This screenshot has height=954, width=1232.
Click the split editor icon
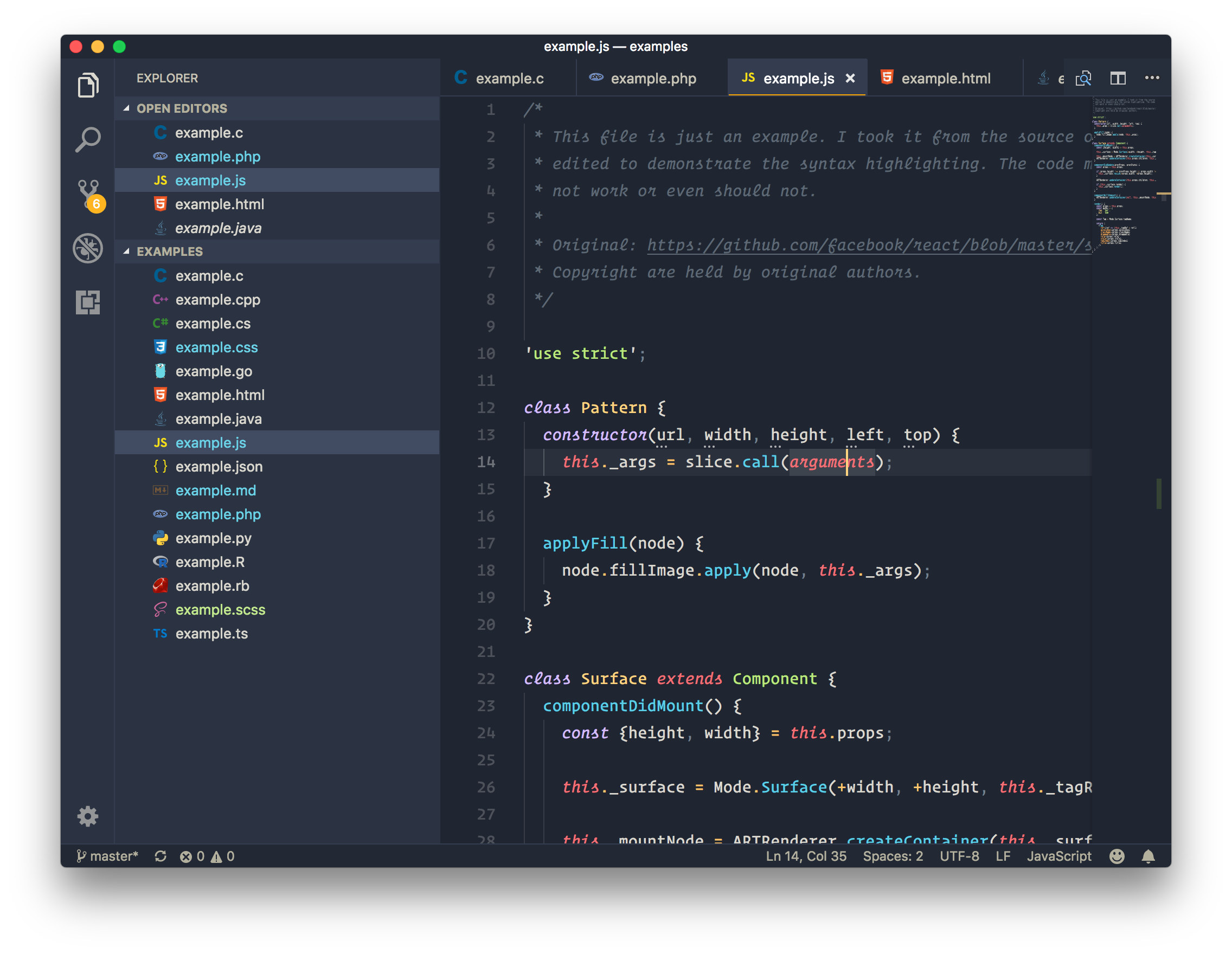click(1118, 79)
